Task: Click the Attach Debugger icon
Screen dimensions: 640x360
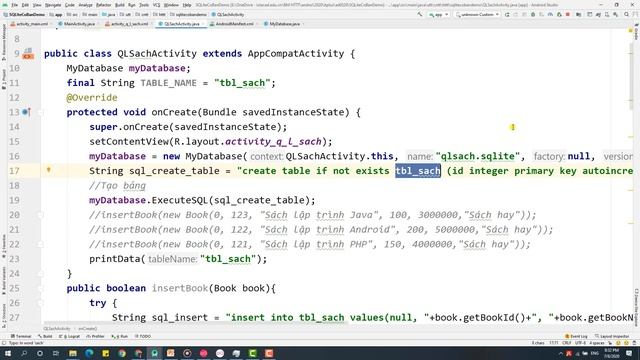Action: (559, 14)
